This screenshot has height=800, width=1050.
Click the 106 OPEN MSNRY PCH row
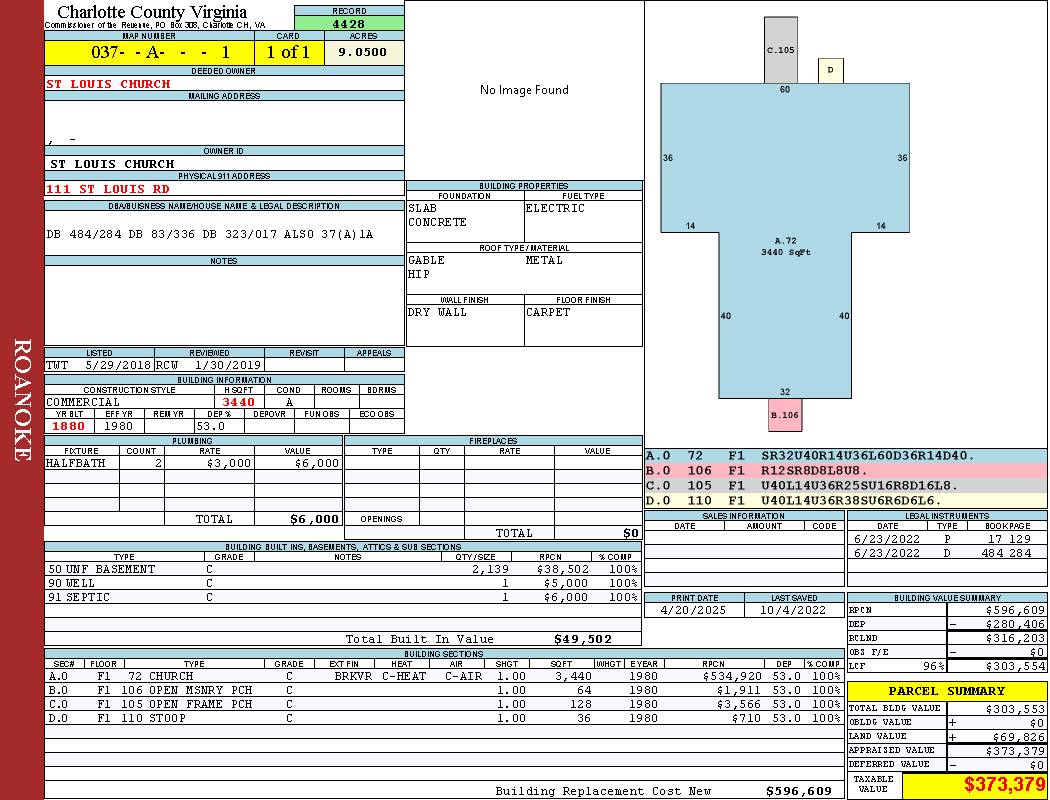point(444,690)
